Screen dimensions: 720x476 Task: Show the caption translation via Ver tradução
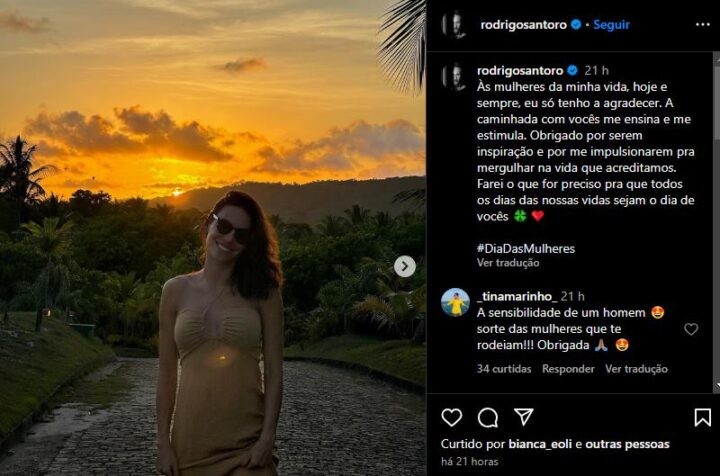pos(508,263)
